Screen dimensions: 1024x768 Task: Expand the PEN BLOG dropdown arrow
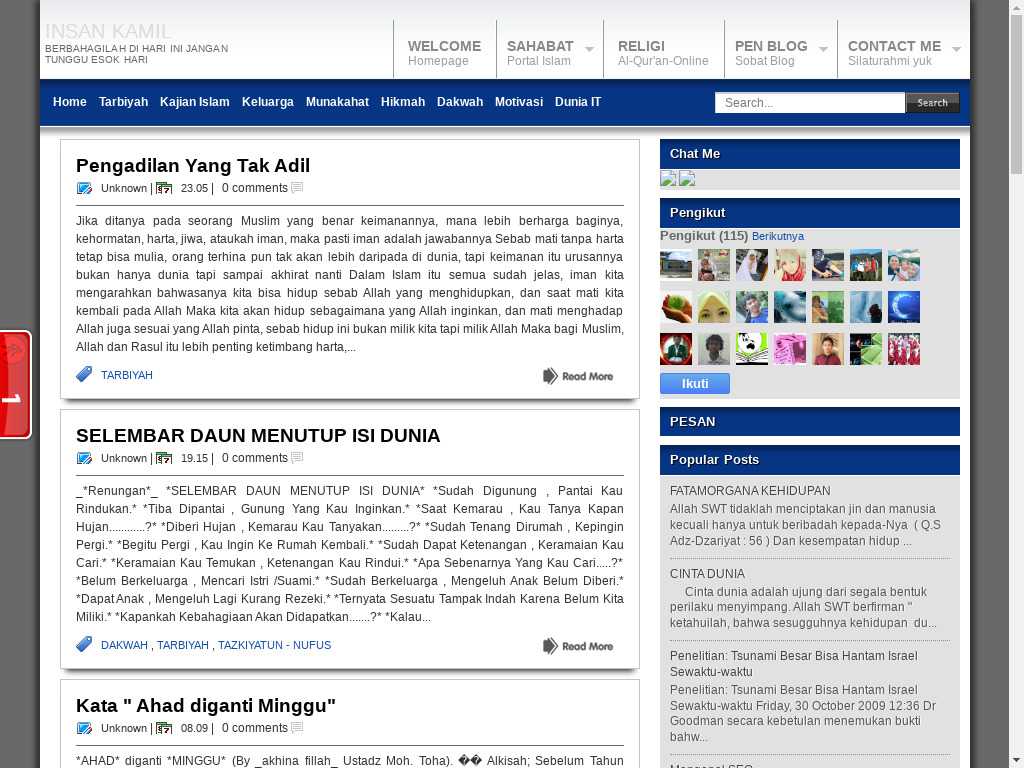point(823,49)
